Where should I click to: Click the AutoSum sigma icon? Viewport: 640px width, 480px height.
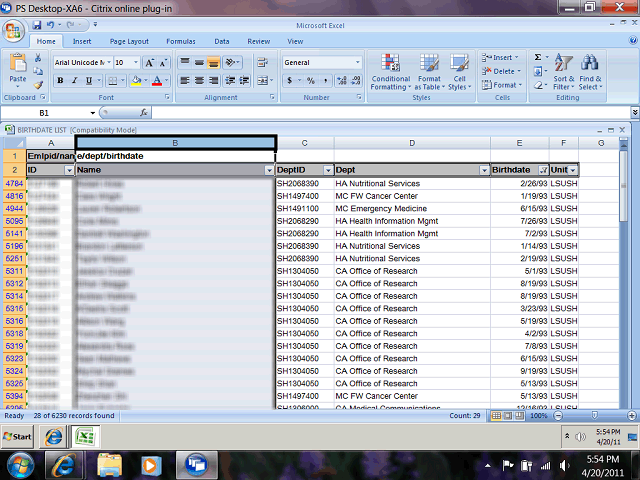[537, 58]
